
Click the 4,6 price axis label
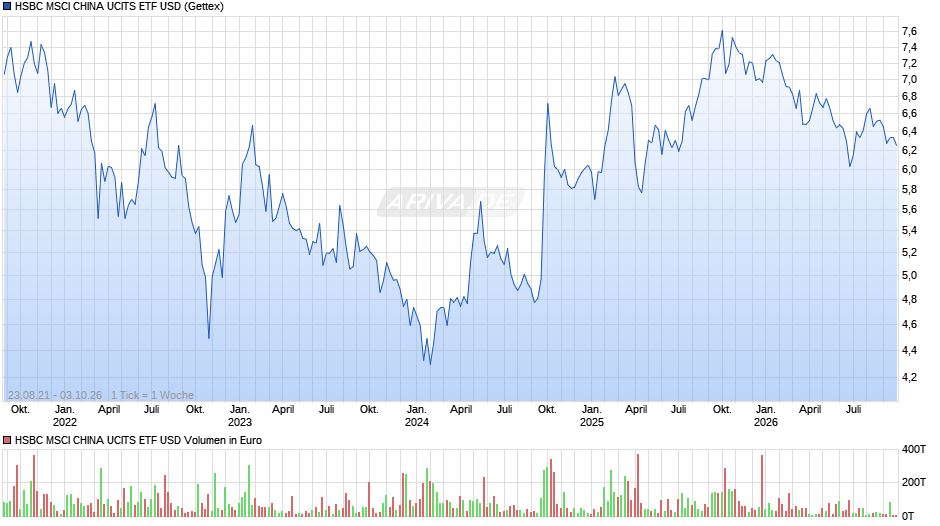909,324
